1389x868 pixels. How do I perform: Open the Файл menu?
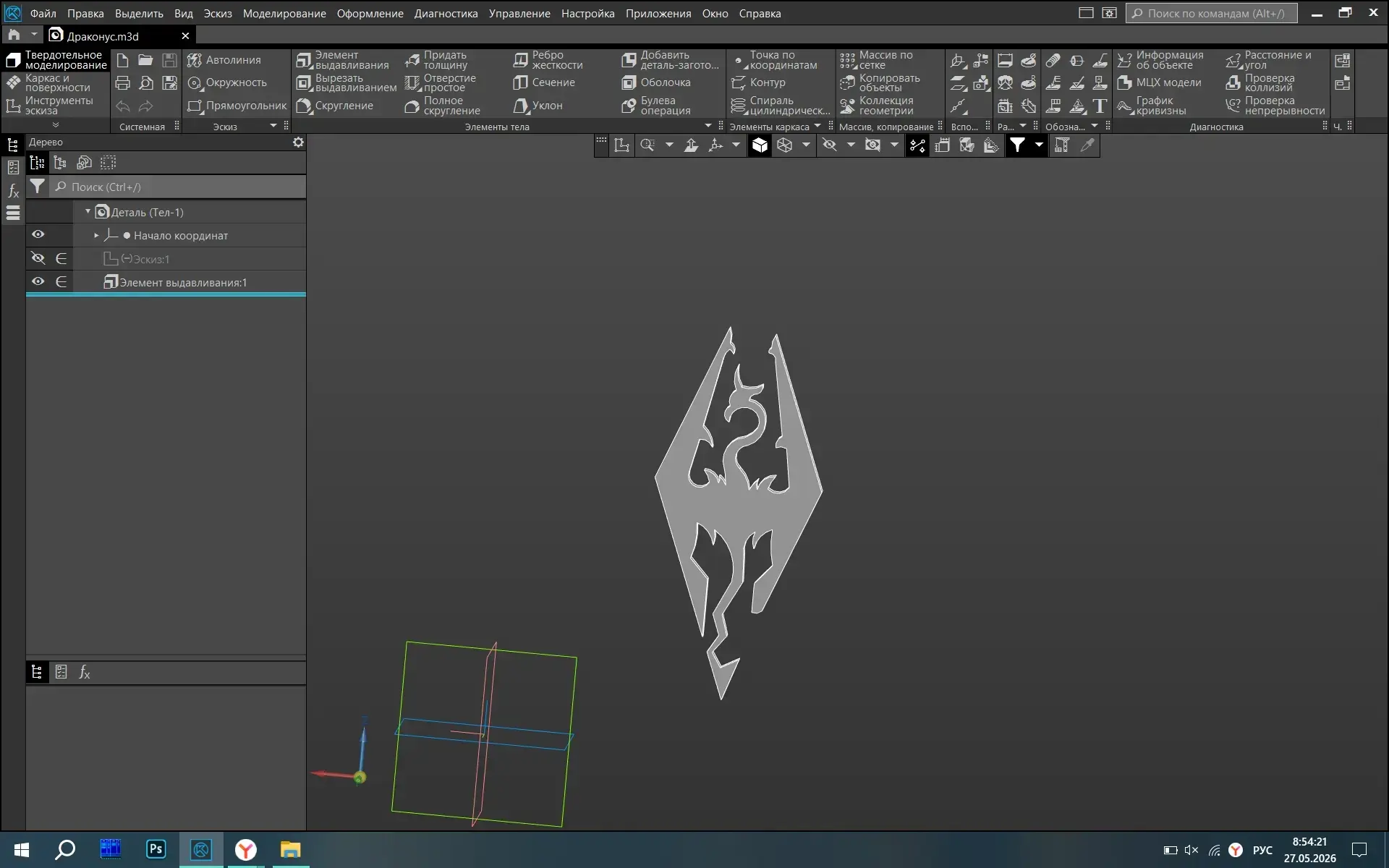point(43,13)
